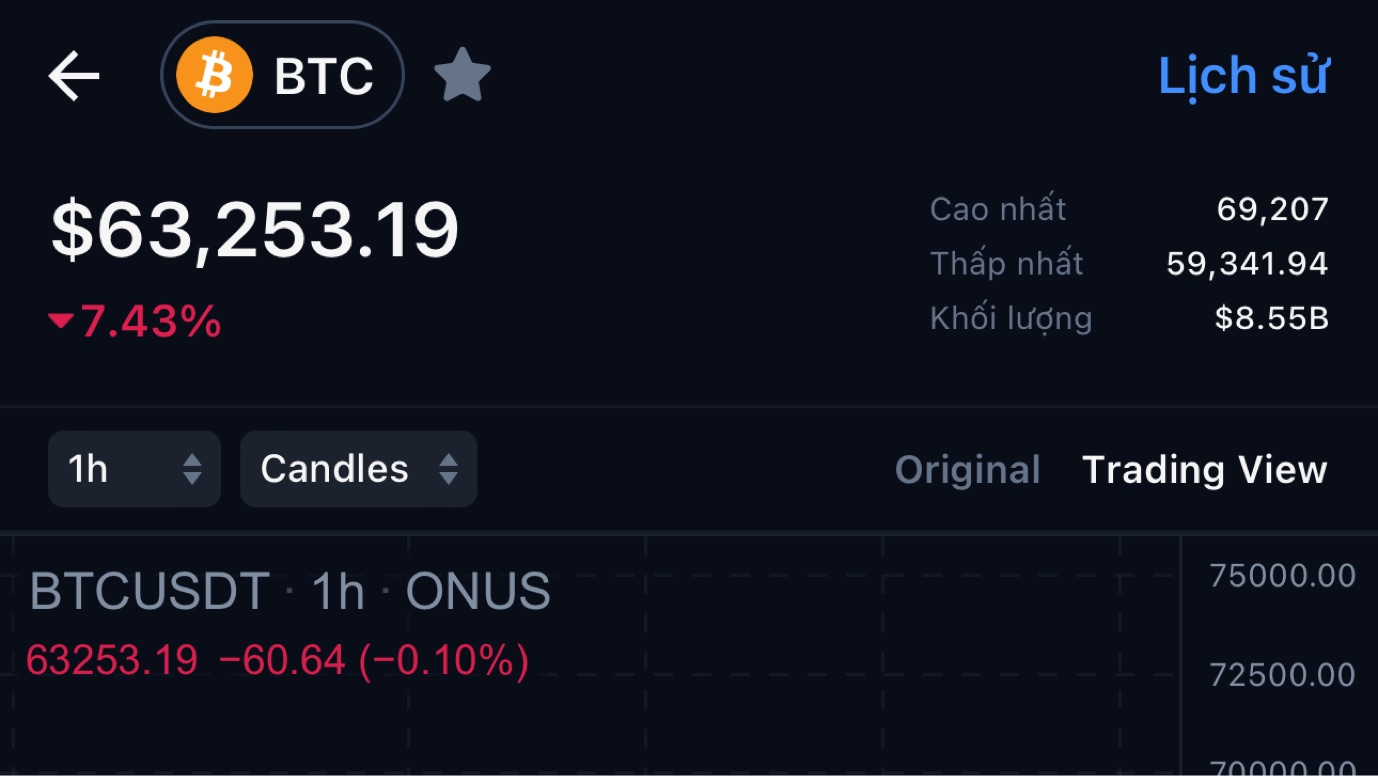
Task: Select the Trading View tab
Action: (x=1205, y=470)
